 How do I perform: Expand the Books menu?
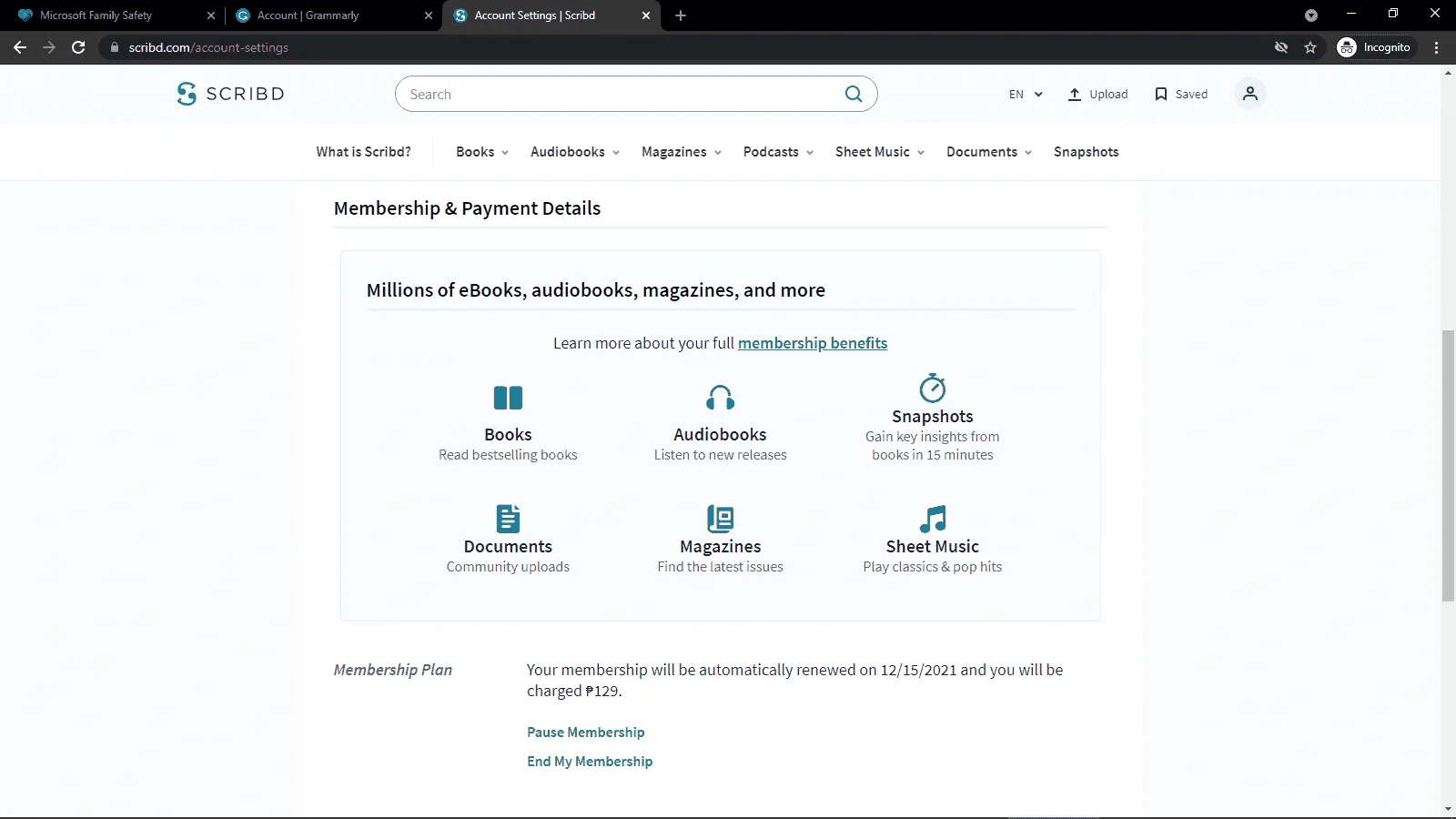[x=482, y=152]
